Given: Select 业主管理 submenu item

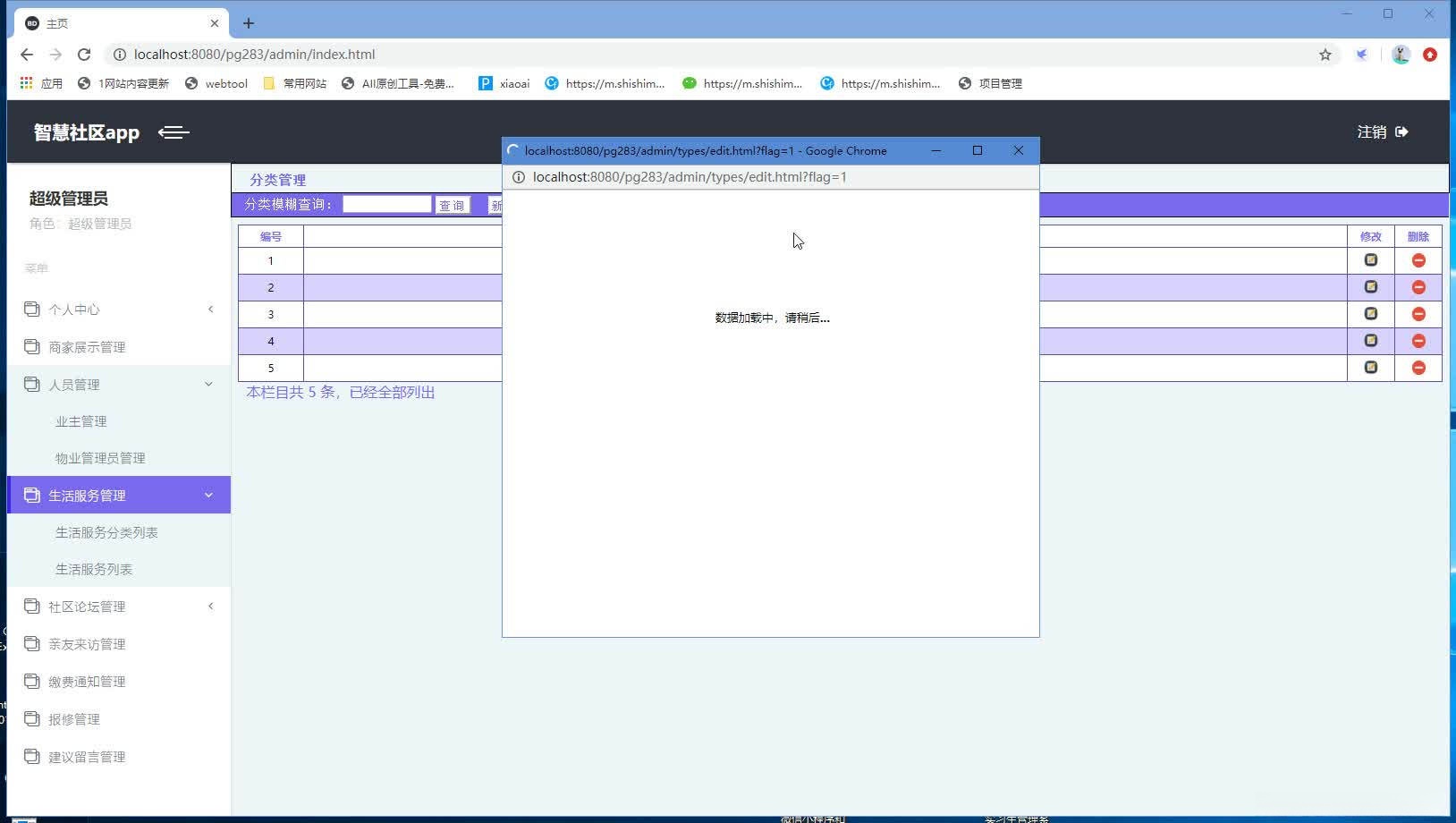Looking at the screenshot, I should 81,421.
